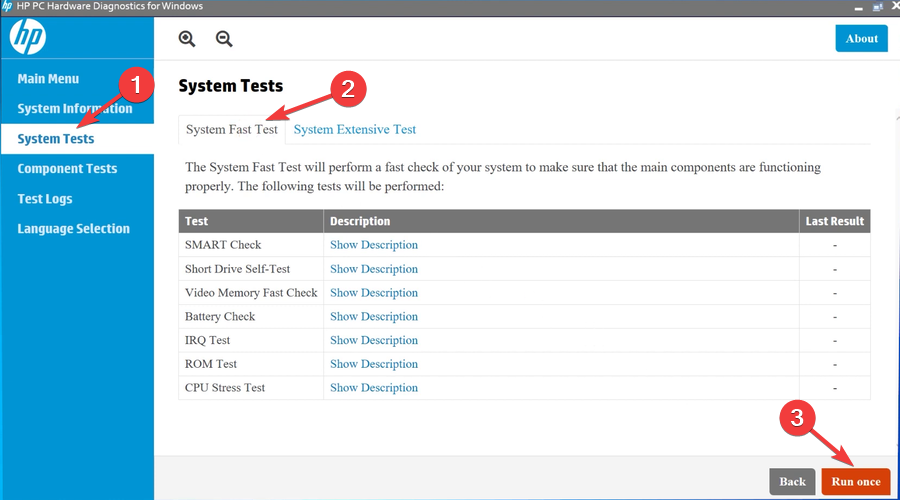This screenshot has width=900, height=500.
Task: Show Description for Short Drive Self-Test
Action: [374, 269]
